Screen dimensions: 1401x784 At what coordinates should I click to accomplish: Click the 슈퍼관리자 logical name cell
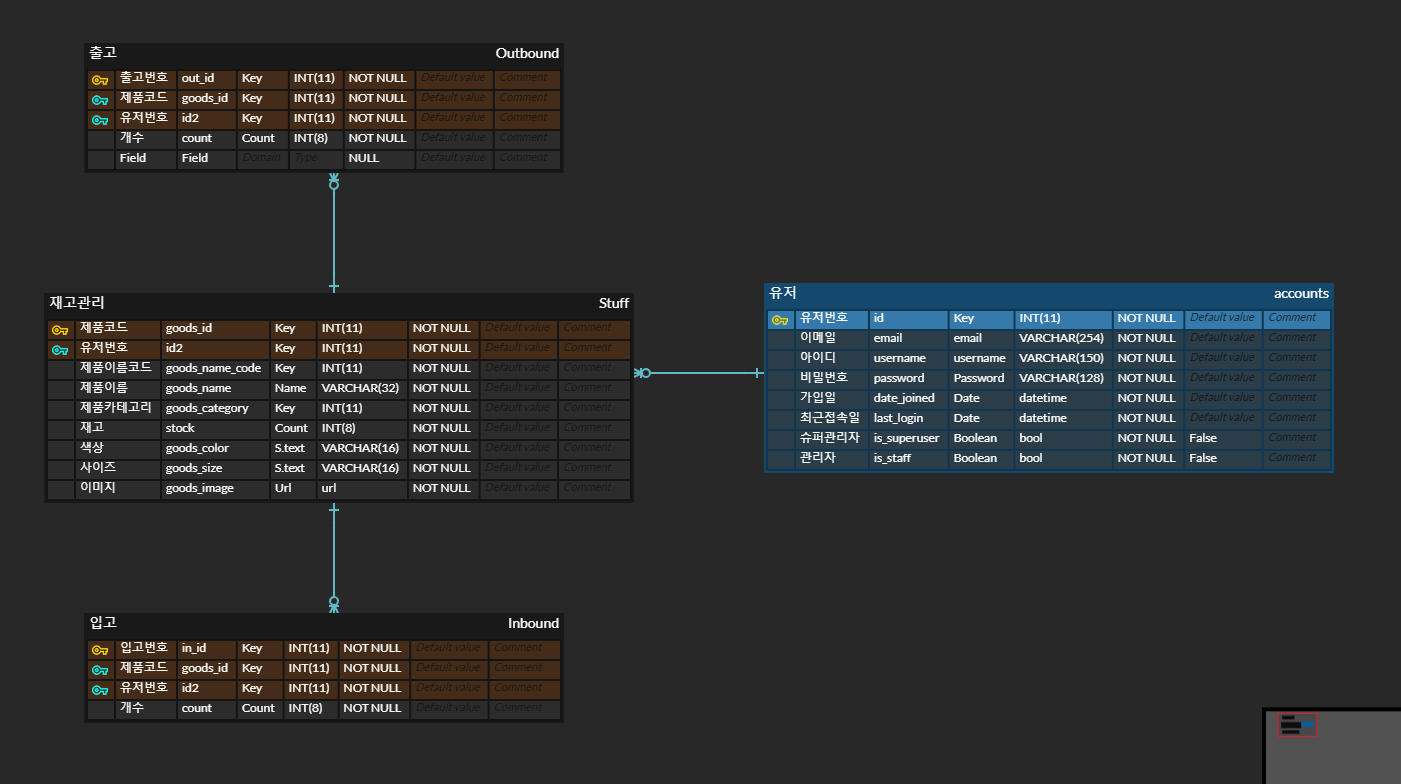pyautogui.click(x=832, y=438)
